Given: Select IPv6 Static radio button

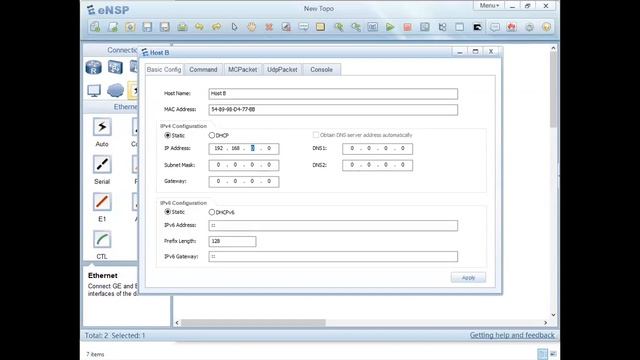Looking at the screenshot, I should coord(167,212).
